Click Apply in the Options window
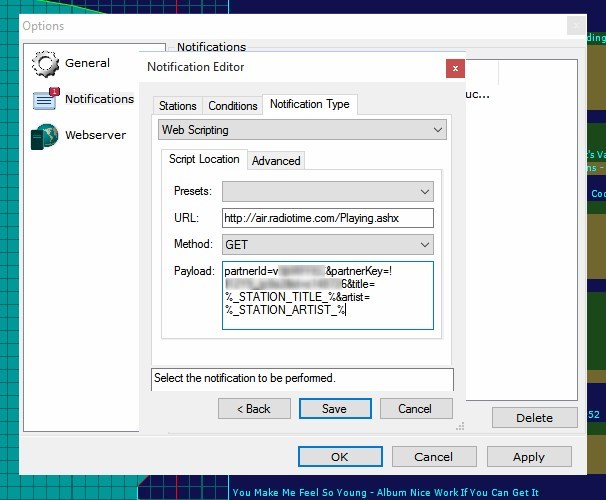 (x=528, y=457)
